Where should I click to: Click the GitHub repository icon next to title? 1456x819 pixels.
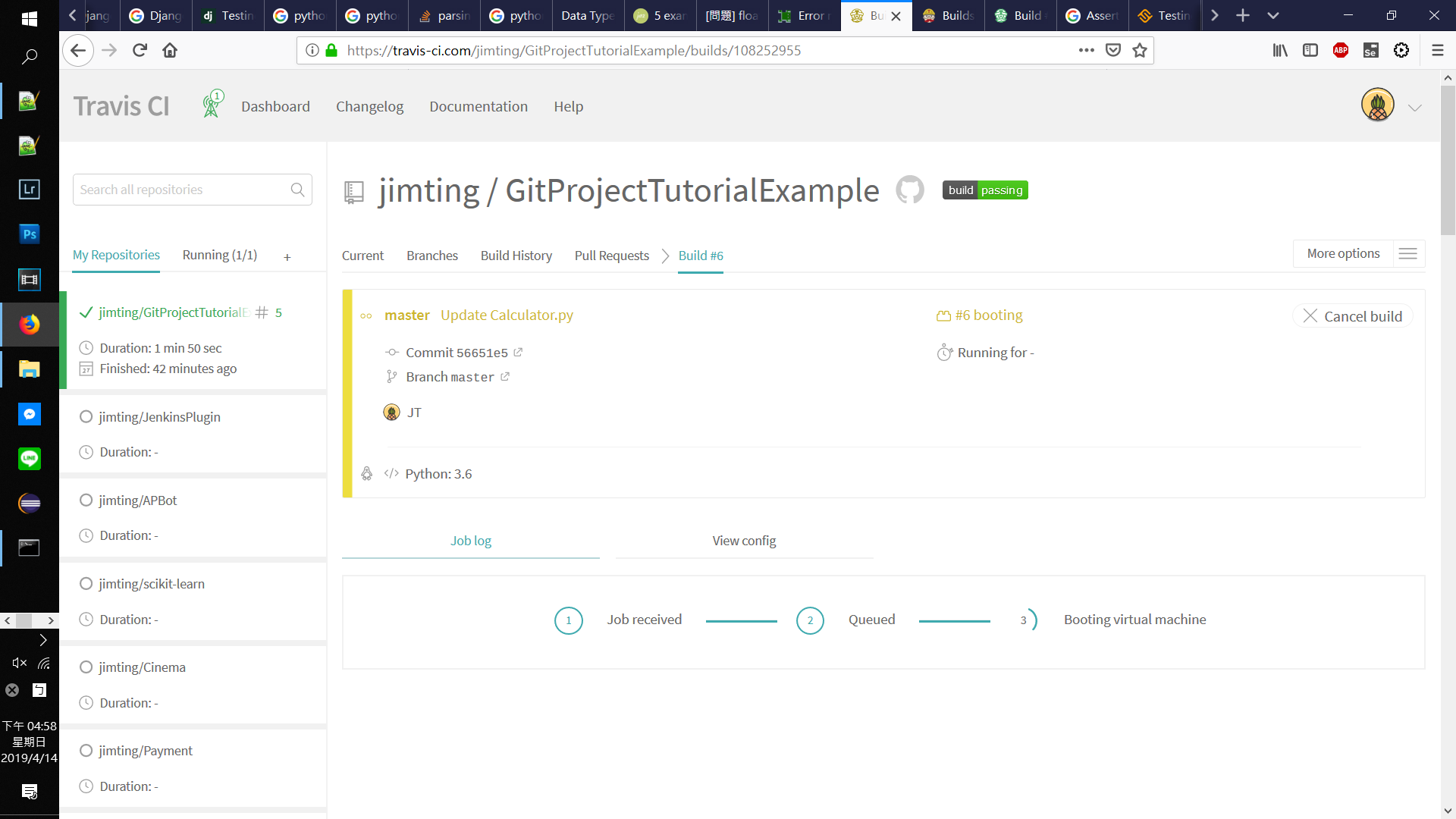coord(909,190)
